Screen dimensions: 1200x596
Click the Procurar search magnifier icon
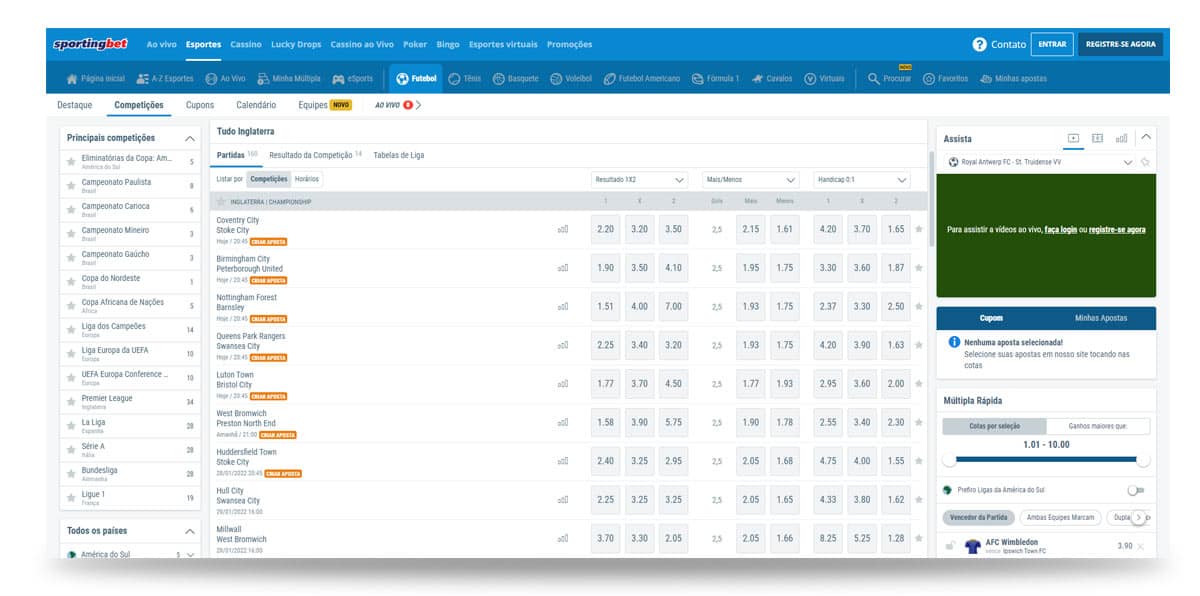(873, 79)
